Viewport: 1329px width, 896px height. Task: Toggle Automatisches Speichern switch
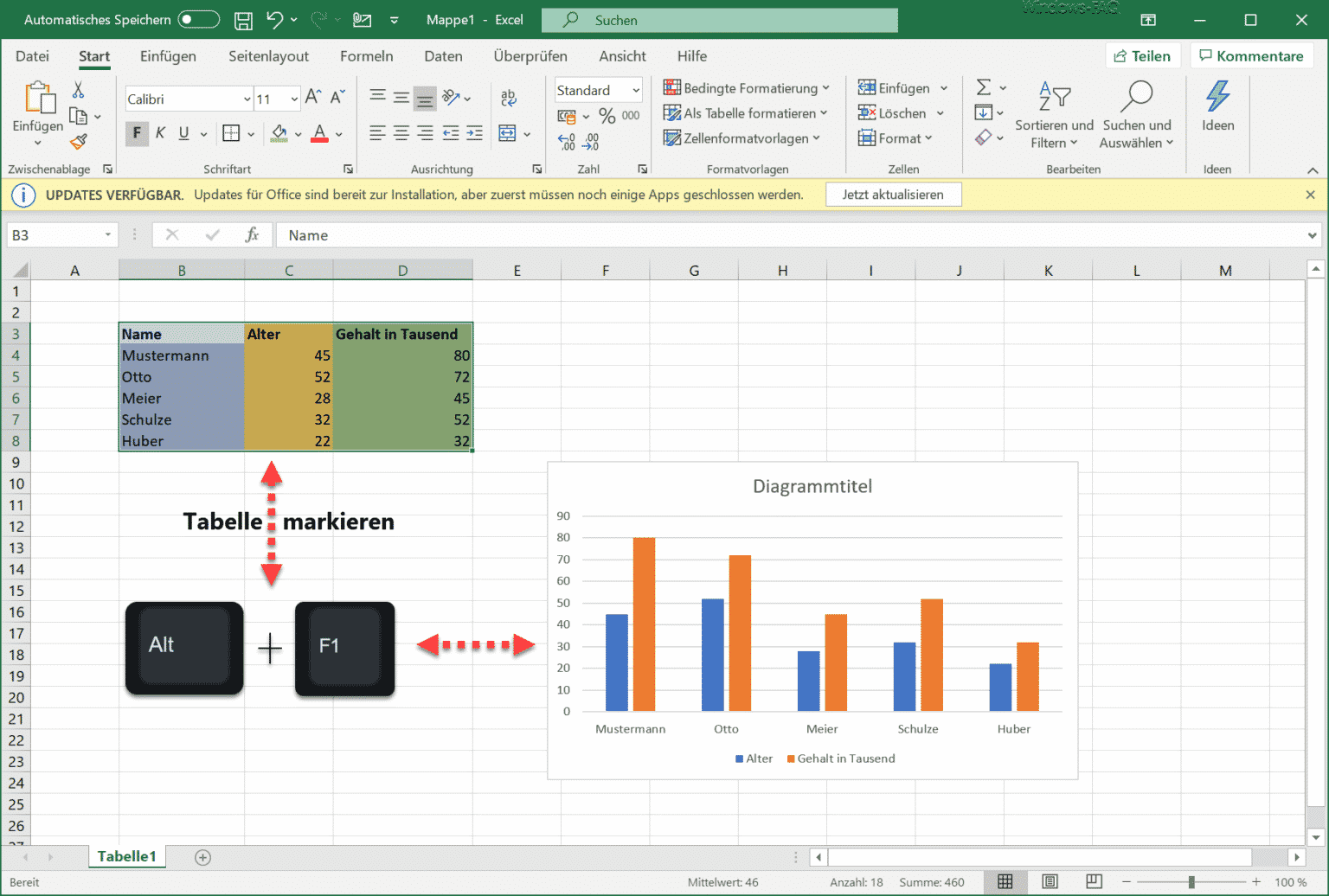click(198, 19)
